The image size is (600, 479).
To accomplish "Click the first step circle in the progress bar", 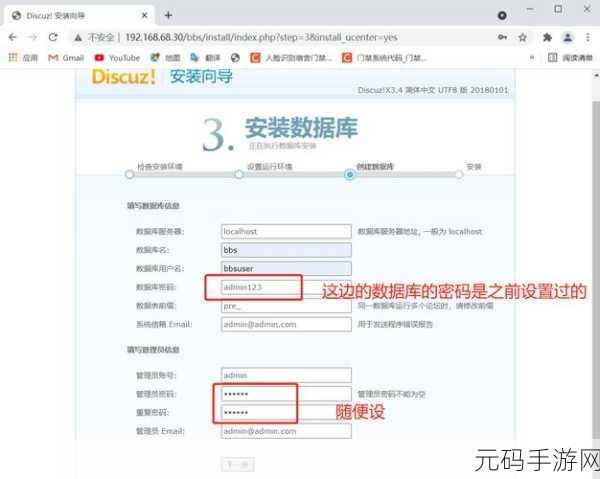I will tap(129, 174).
